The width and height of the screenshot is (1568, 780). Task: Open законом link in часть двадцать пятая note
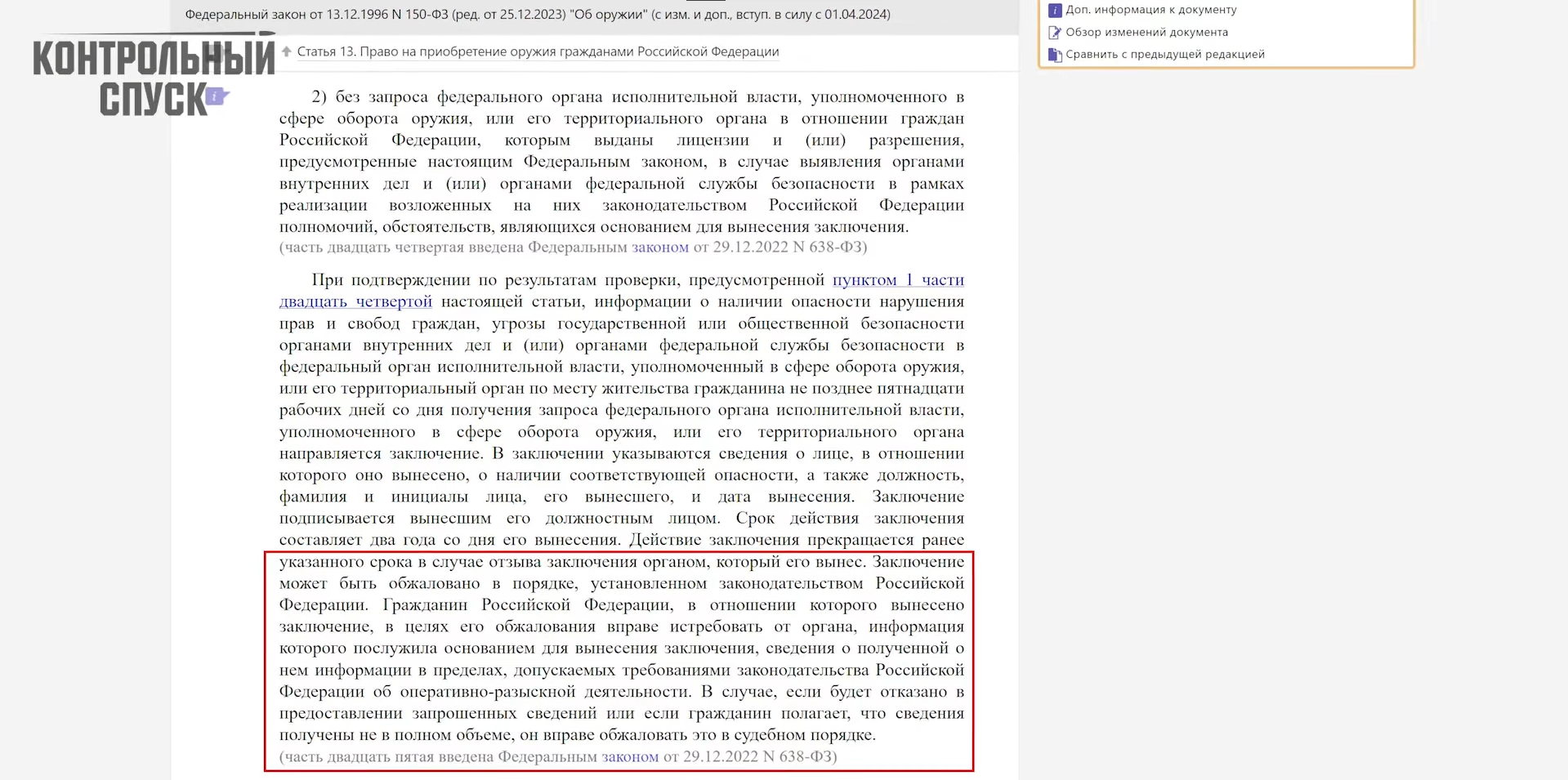tap(629, 756)
